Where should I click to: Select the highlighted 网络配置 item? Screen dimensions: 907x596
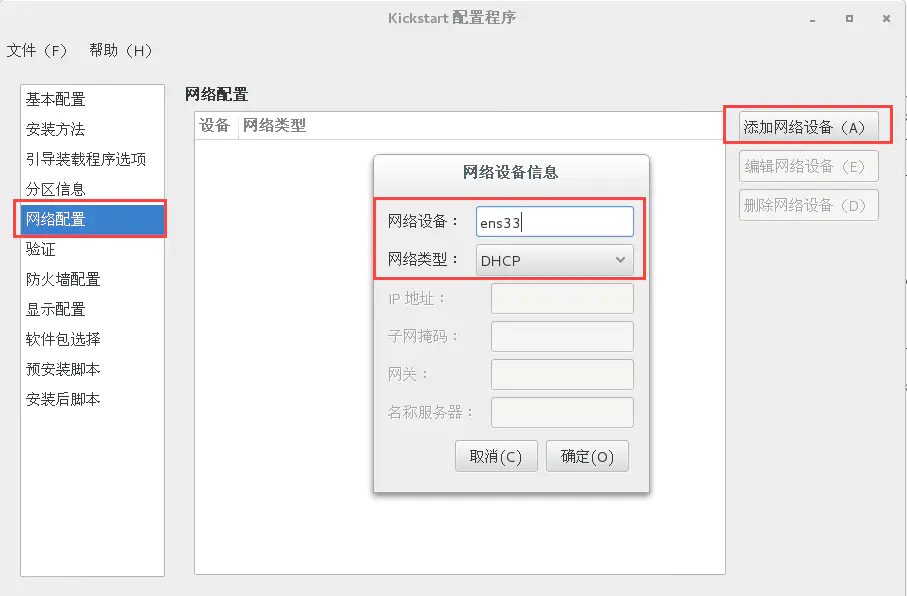click(x=93, y=219)
